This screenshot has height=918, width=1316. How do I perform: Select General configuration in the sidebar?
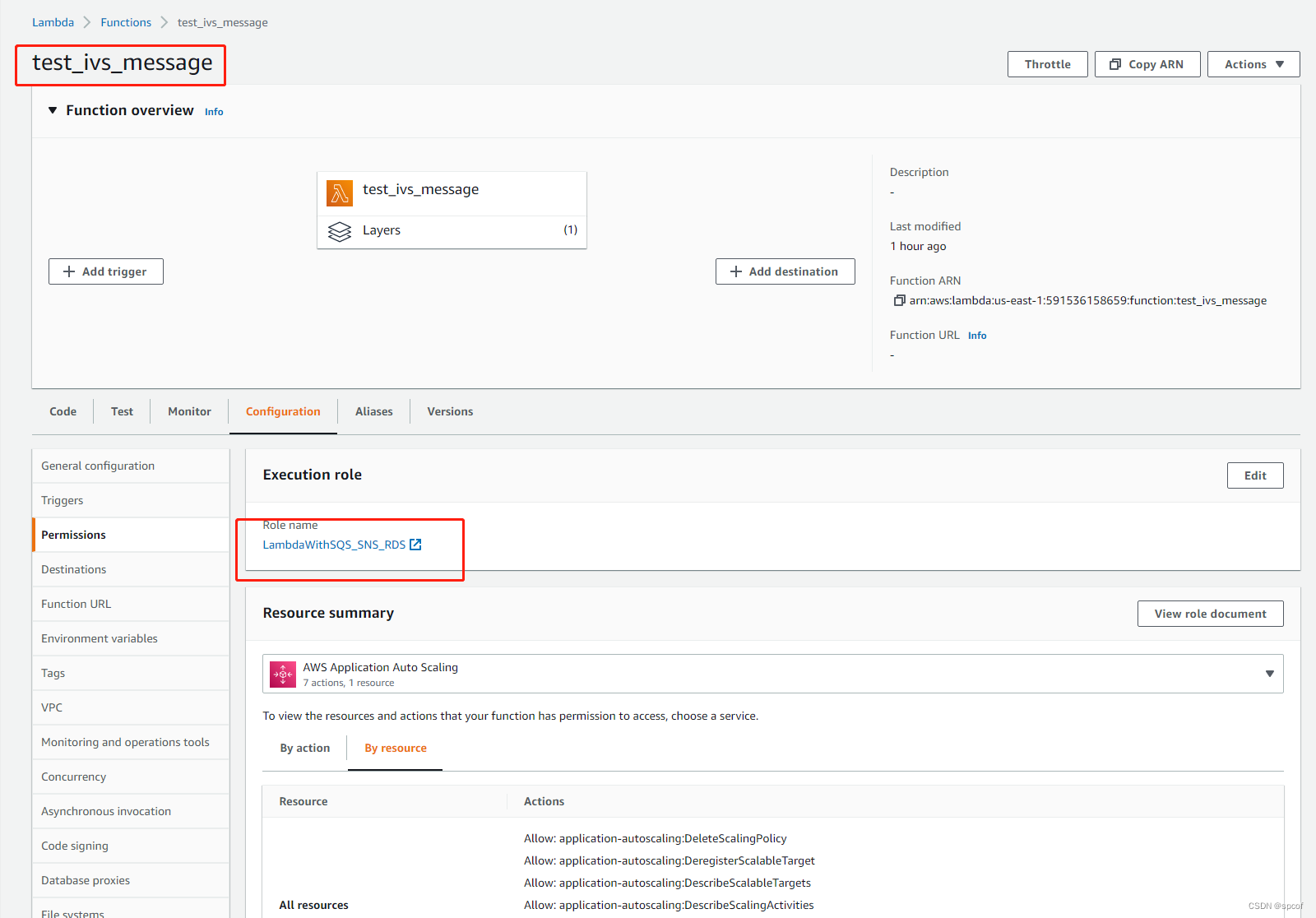point(131,466)
